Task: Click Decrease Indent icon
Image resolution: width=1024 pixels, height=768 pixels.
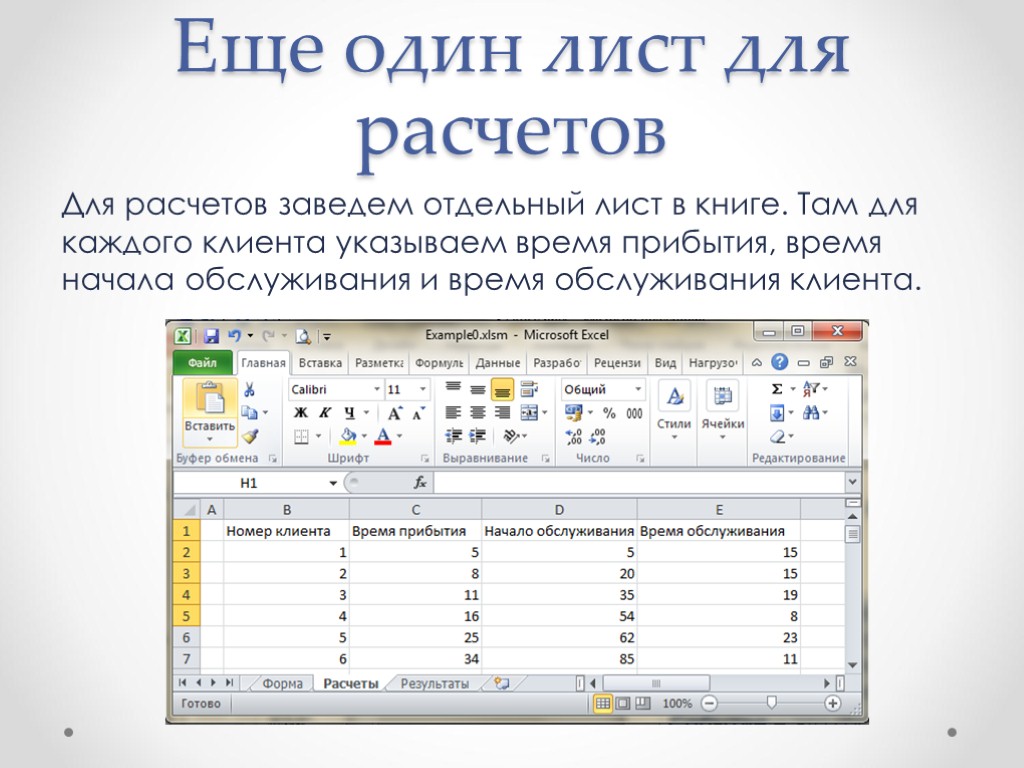Action: click(453, 436)
